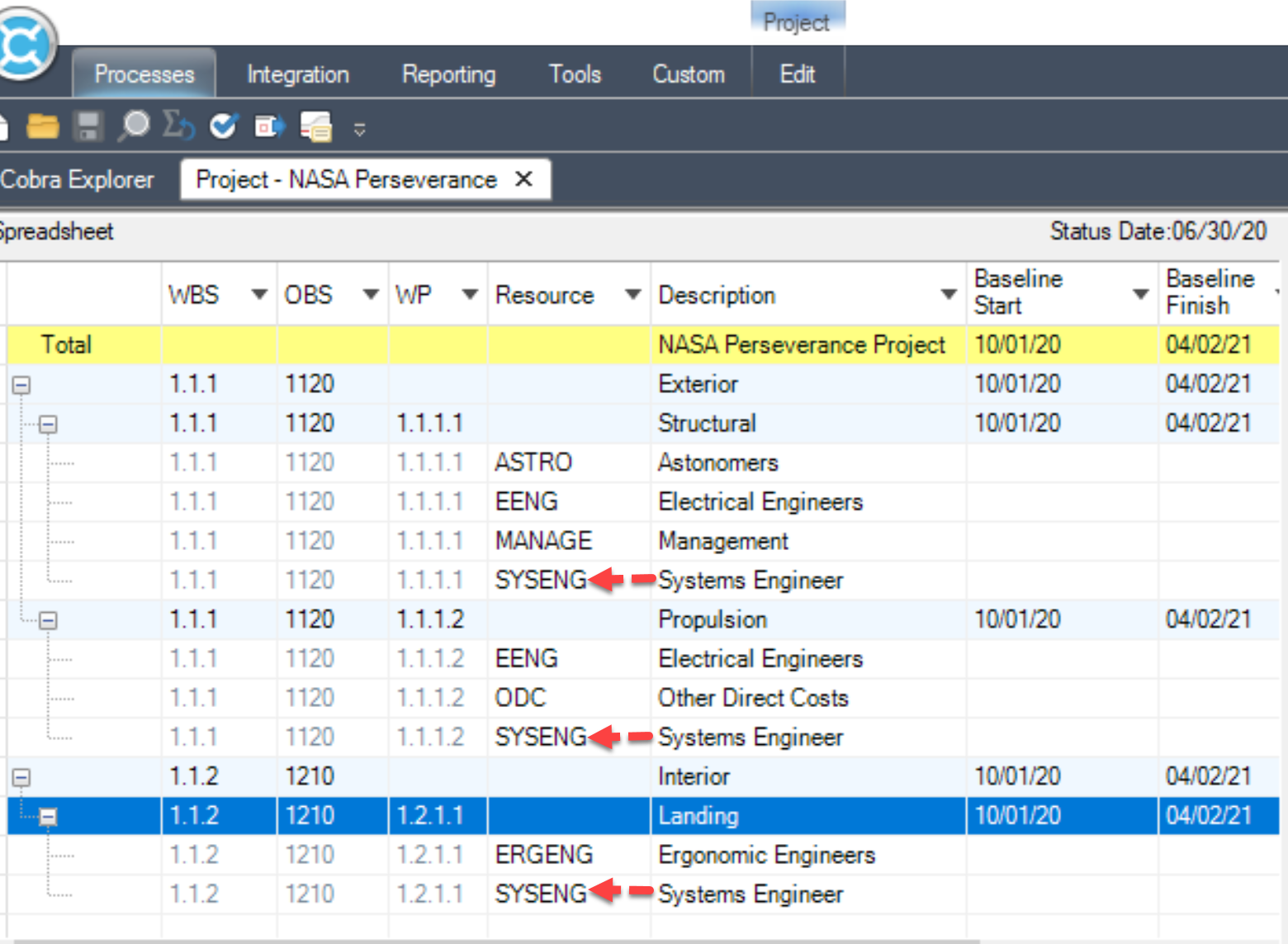The image size is (1288, 944).
Task: Open the OBS column filter dropdown
Action: (371, 295)
